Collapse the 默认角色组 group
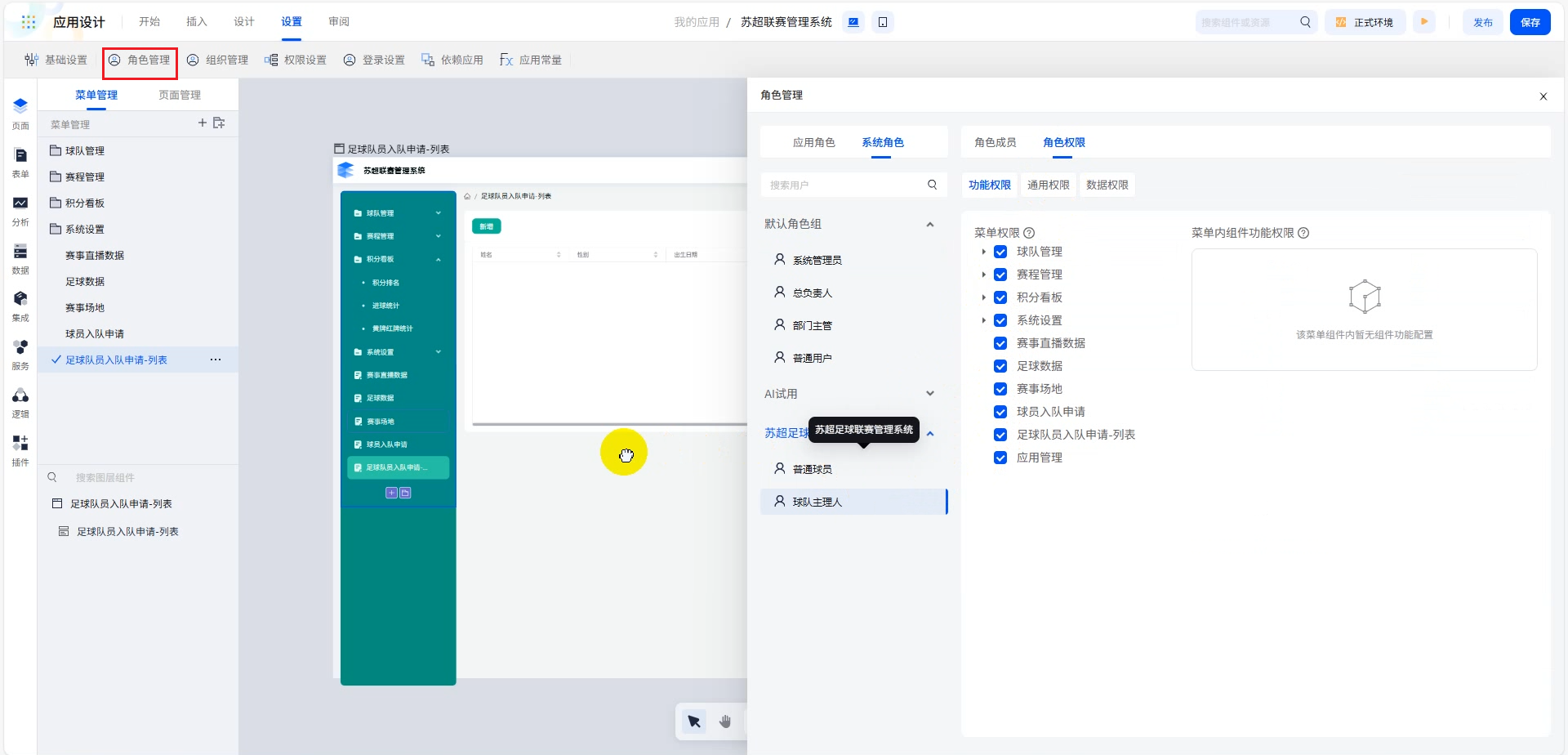Image resolution: width=1568 pixels, height=755 pixels. (930, 225)
